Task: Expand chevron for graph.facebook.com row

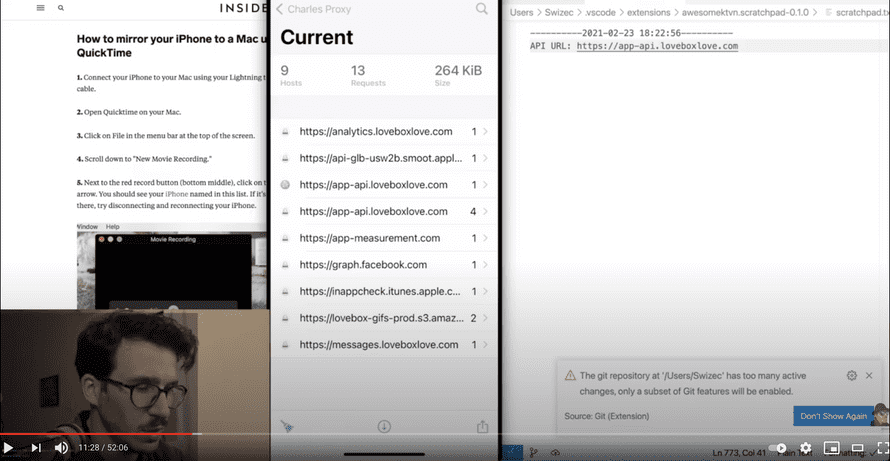Action: [485, 265]
